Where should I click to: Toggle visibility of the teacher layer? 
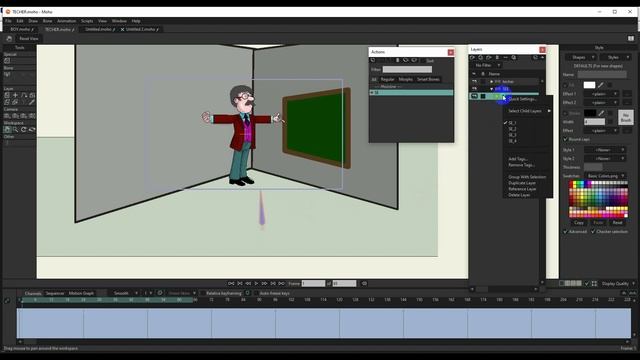474,82
